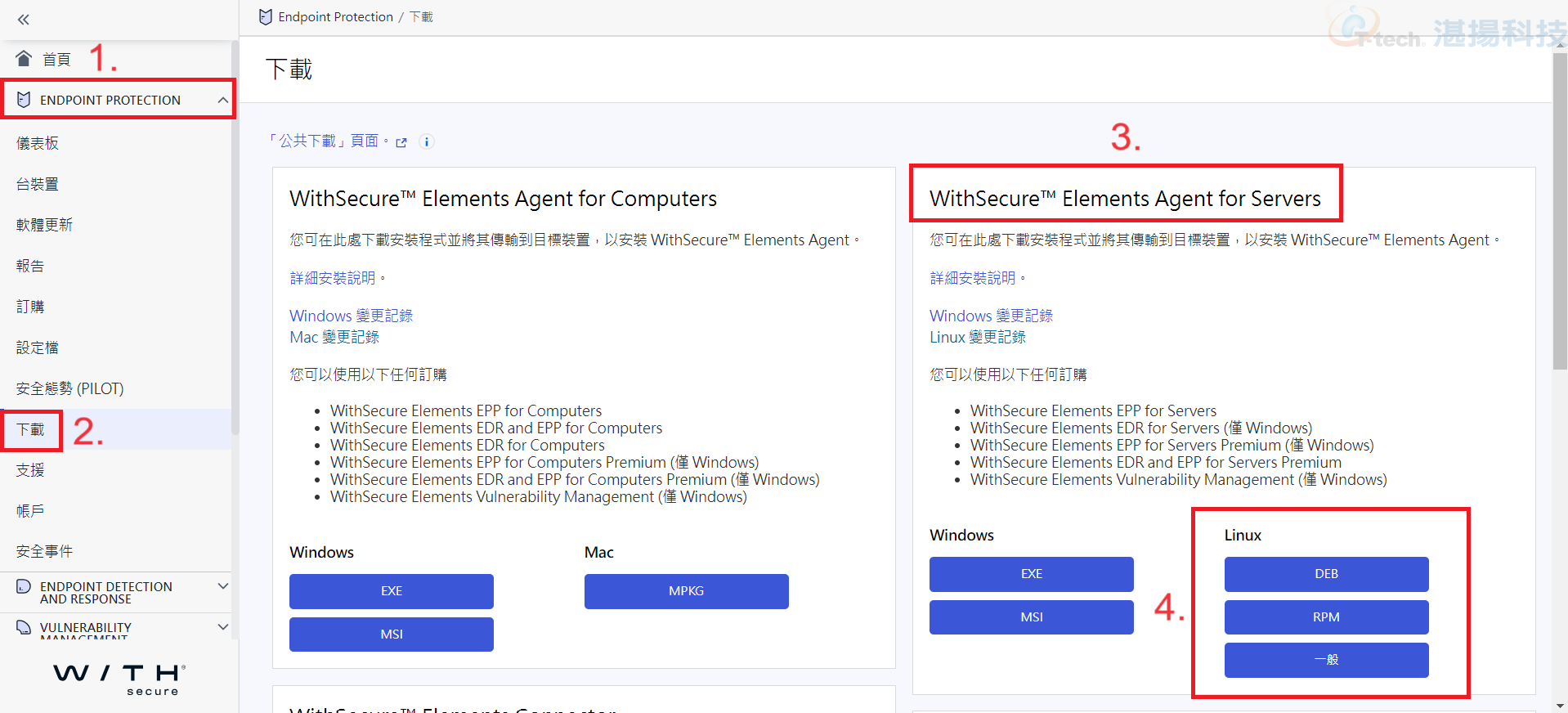The width and height of the screenshot is (1568, 713).
Task: Click the Vulnerability Management icon in sidebar
Action: pos(24,627)
